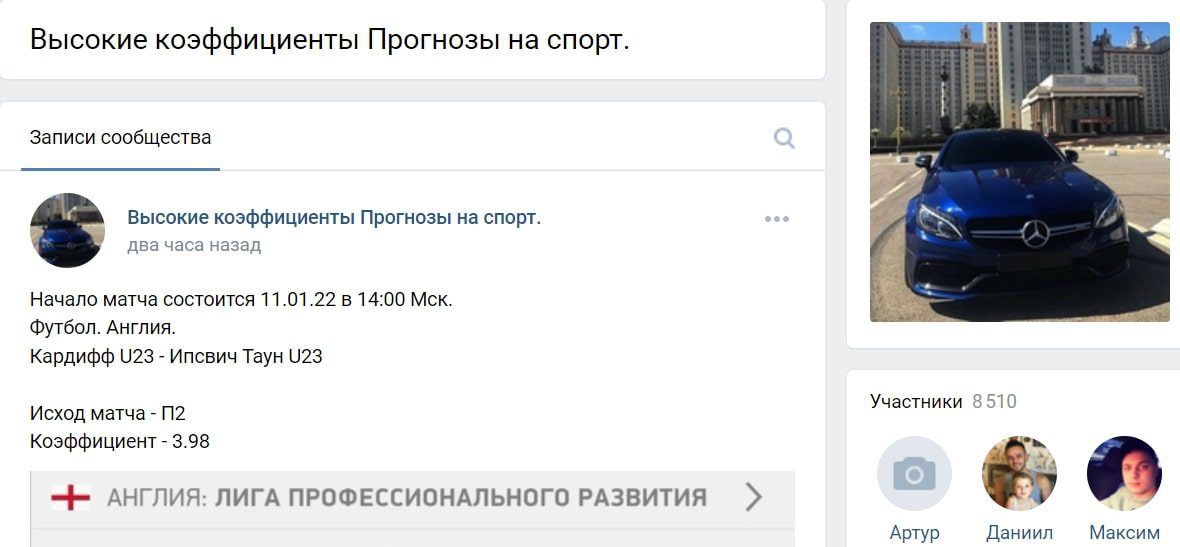The height and width of the screenshot is (547, 1180).
Task: Expand the league card chevron arrow
Action: coord(753,497)
